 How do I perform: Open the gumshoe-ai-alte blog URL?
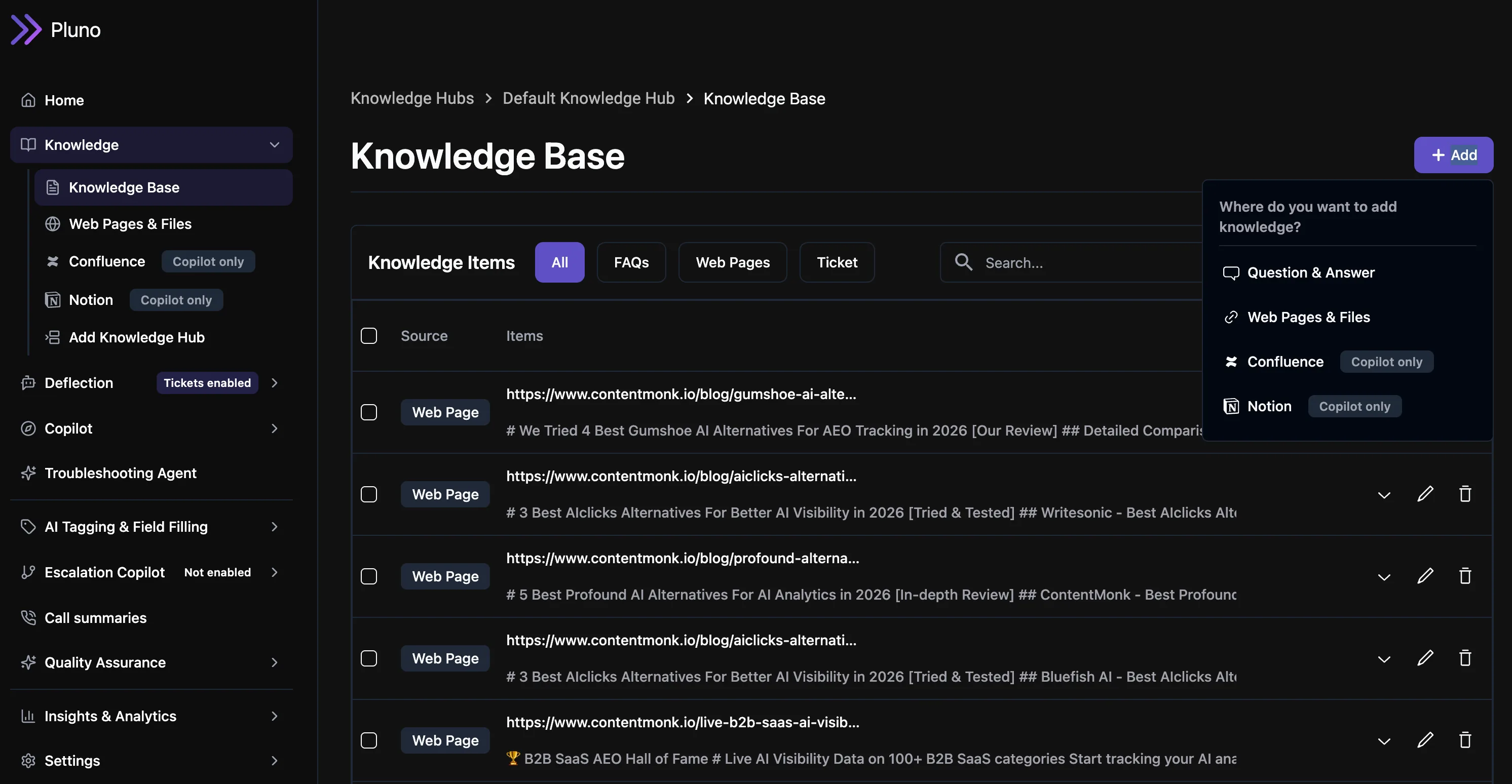tap(681, 395)
